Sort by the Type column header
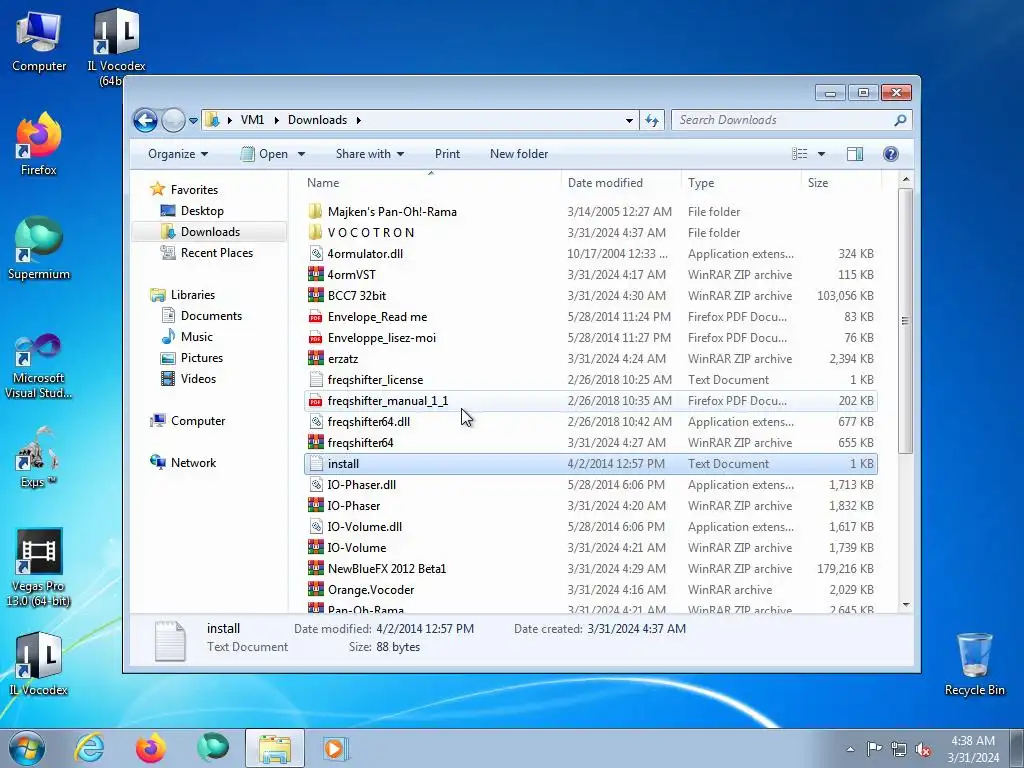Screen dimensions: 1024x768 741,183
